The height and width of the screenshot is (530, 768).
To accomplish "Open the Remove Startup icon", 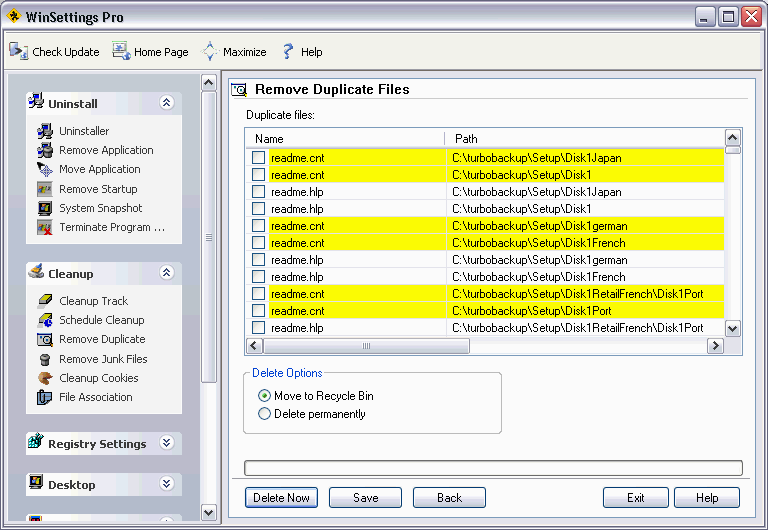I will click(45, 189).
